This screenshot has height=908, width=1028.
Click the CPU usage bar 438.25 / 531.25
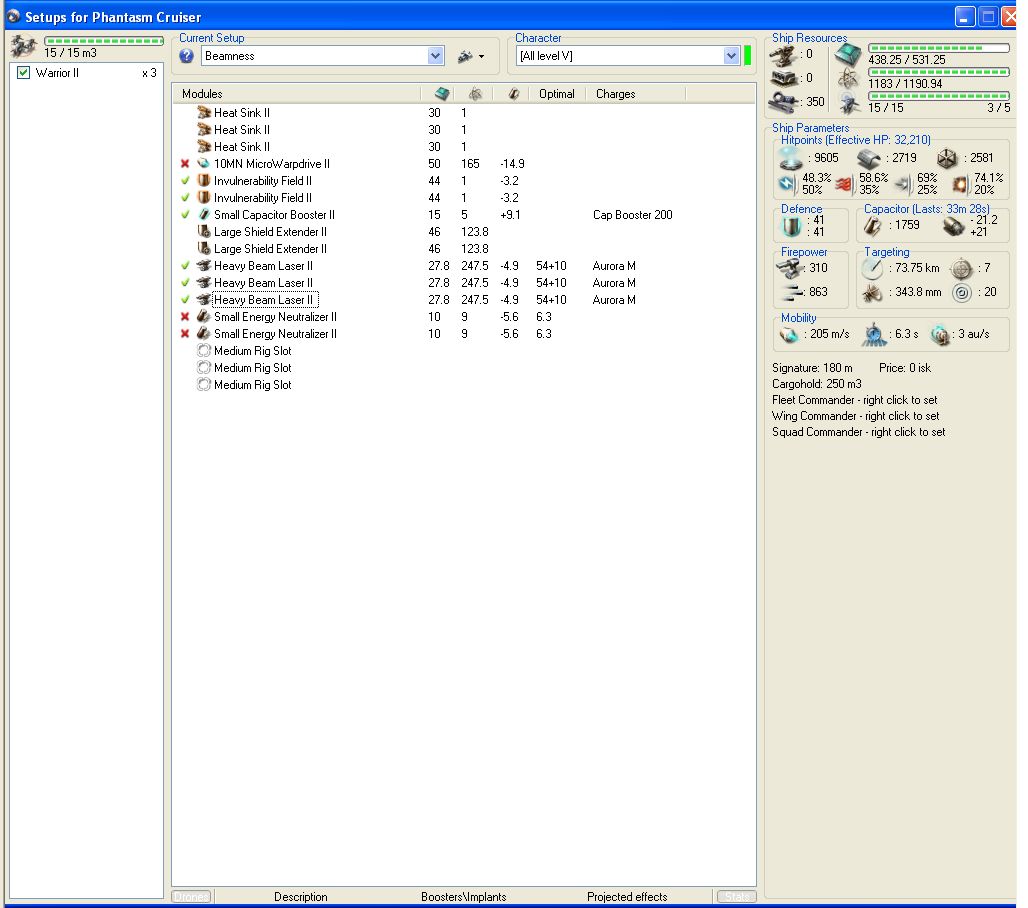click(x=938, y=49)
